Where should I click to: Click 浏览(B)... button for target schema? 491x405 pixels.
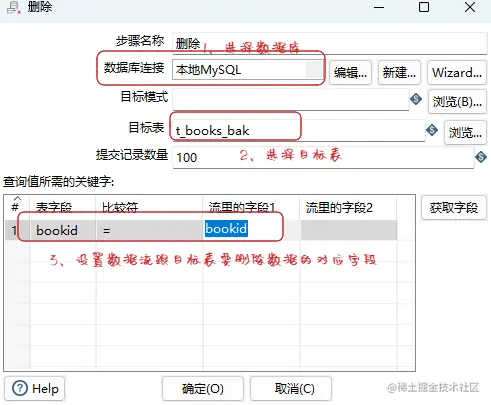point(457,102)
